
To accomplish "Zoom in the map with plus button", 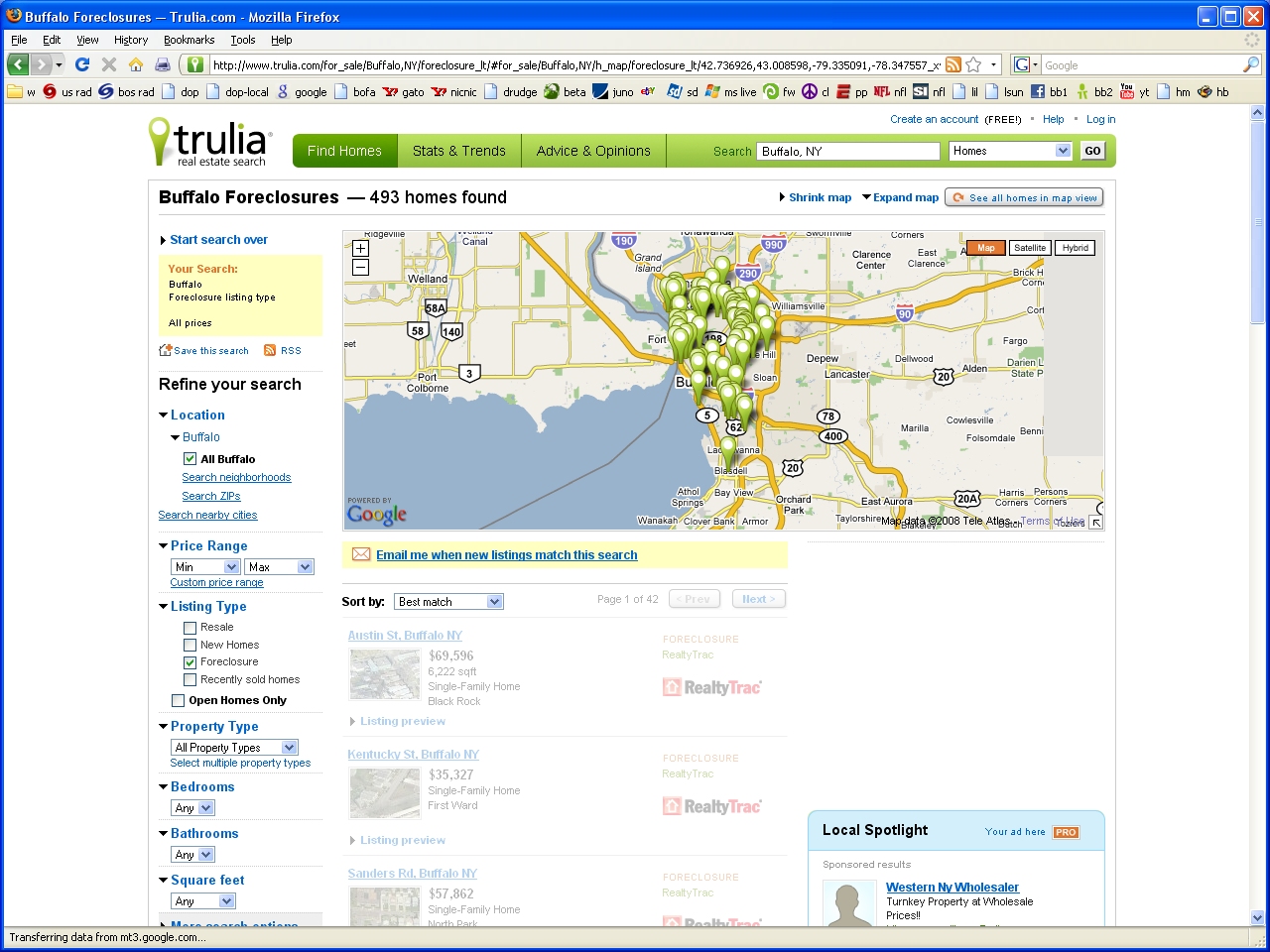I will [360, 248].
